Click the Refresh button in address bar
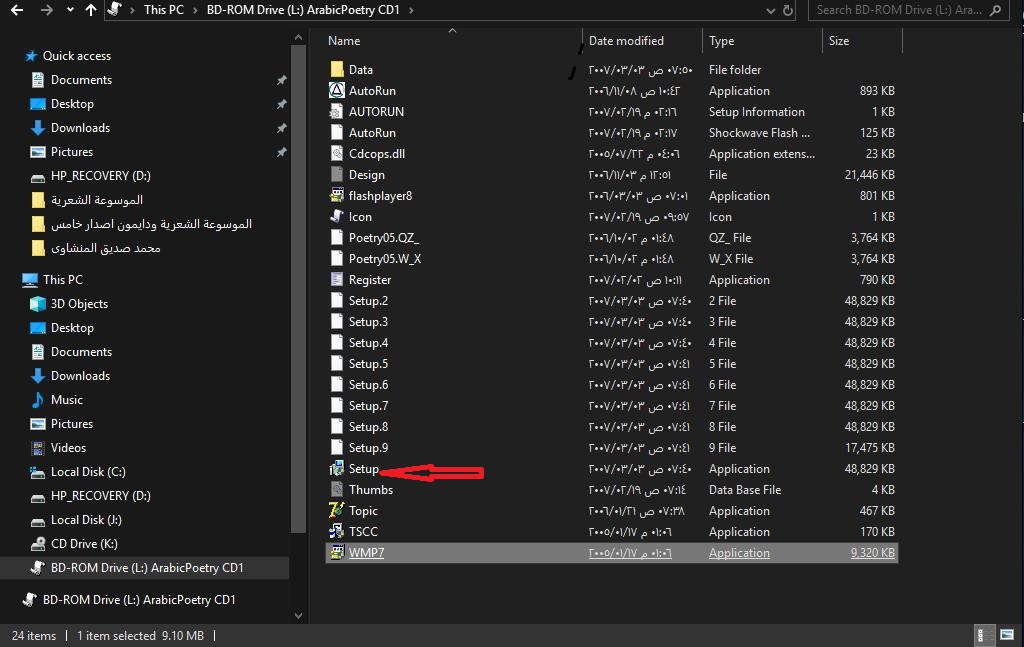Image resolution: width=1024 pixels, height=647 pixels. (x=789, y=10)
